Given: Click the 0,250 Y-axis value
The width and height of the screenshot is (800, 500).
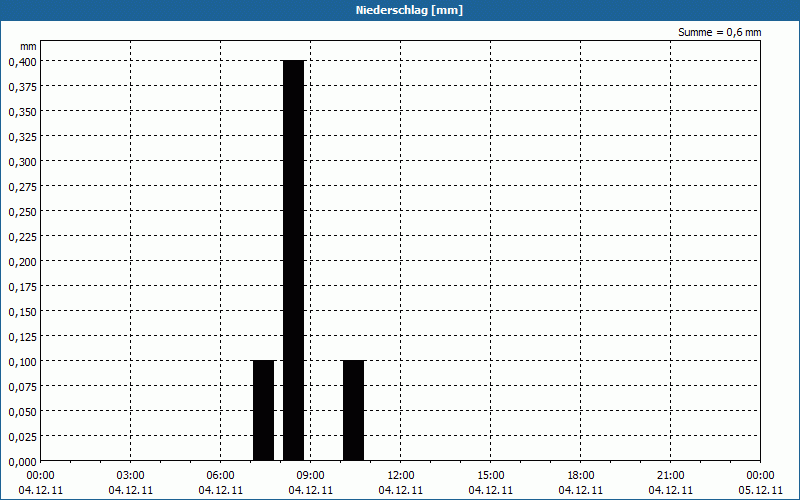Looking at the screenshot, I should pyautogui.click(x=22, y=212).
